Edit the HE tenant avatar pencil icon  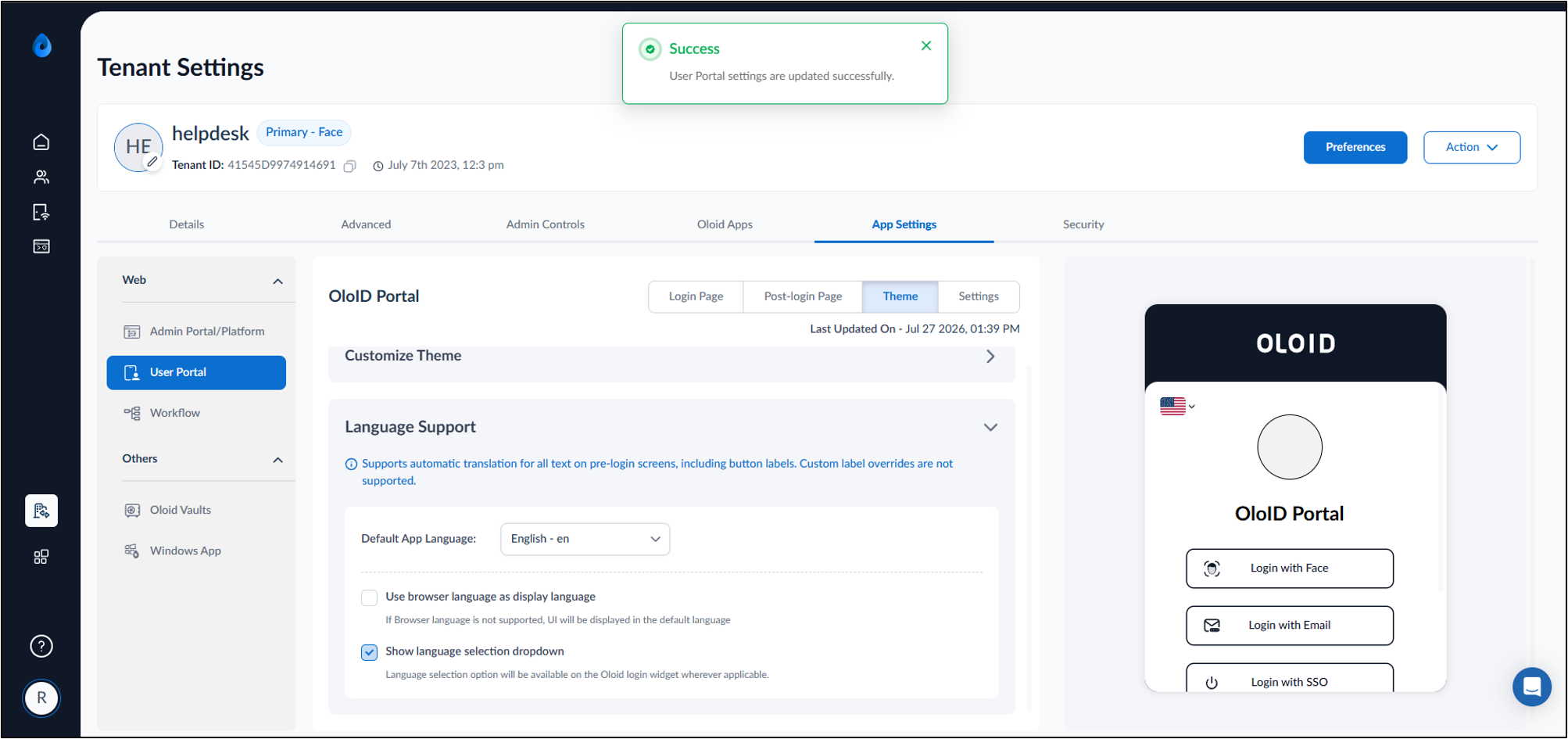click(152, 162)
